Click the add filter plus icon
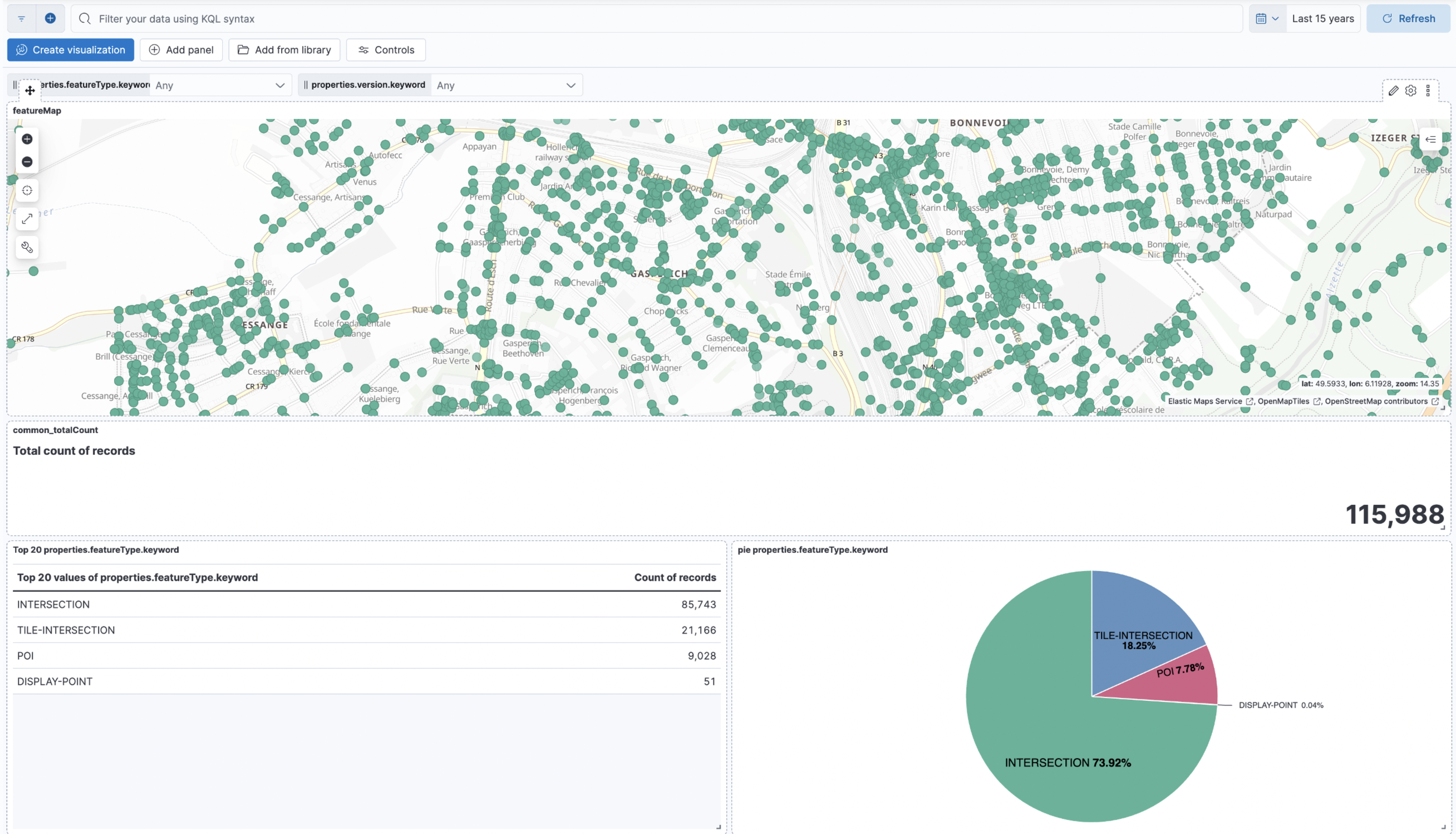This screenshot has height=834, width=1456. point(51,18)
